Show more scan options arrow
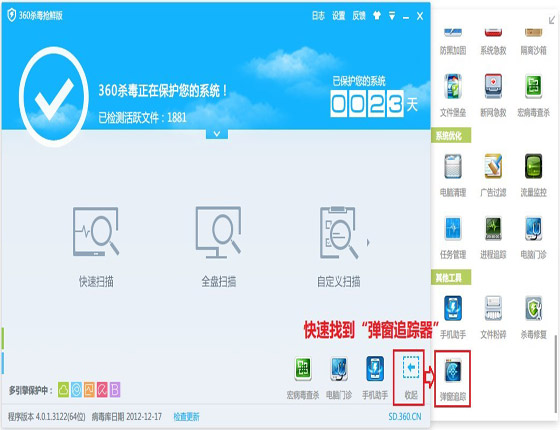The width and height of the screenshot is (560, 430). coord(368,242)
